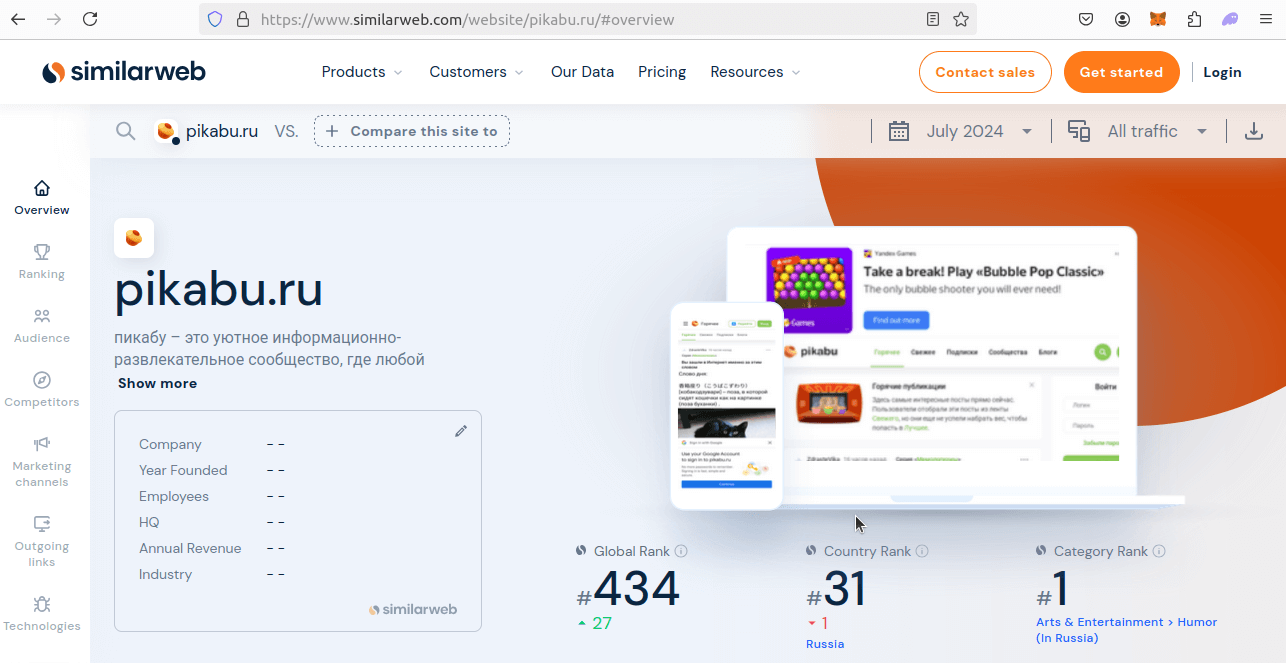This screenshot has width=1286, height=663.
Task: Click the Global Rank #434 value
Action: 628,590
